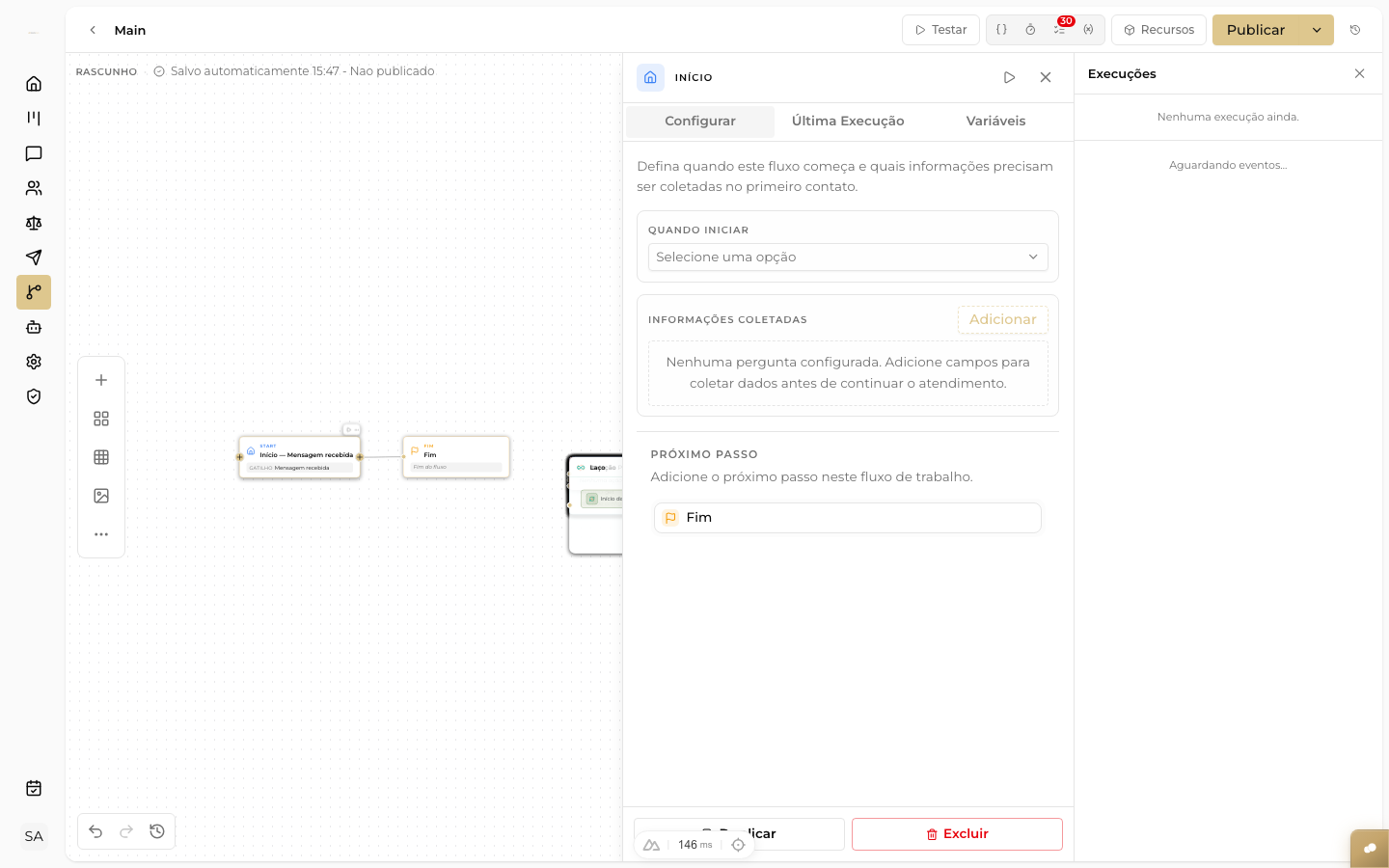Open the variables (x) toolbar icon

click(x=1089, y=30)
